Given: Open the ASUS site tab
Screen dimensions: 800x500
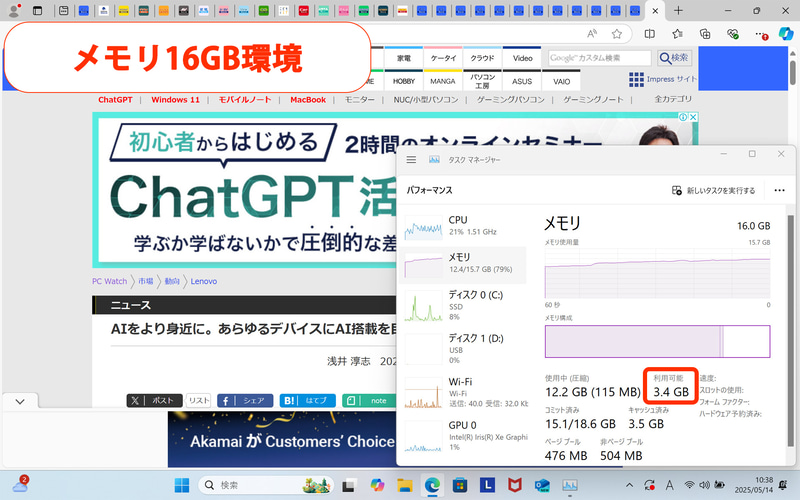Looking at the screenshot, I should coord(522,81).
